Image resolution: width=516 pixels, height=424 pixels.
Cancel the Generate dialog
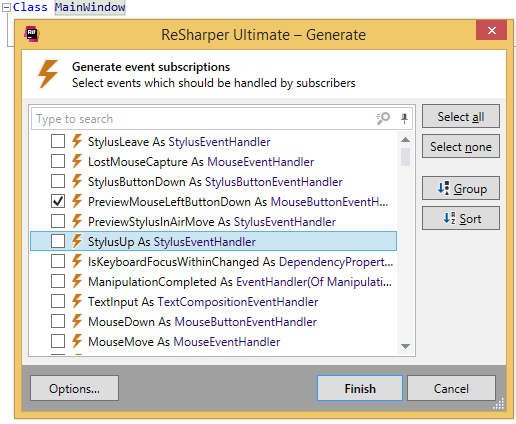pos(451,388)
